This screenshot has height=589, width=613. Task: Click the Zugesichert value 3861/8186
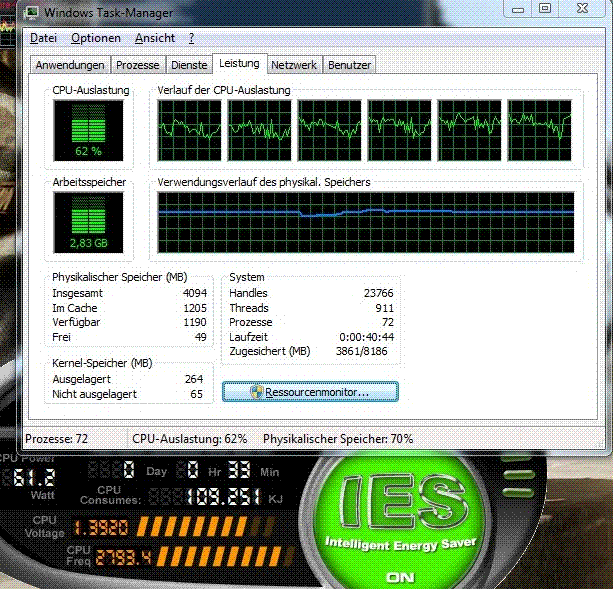(362, 351)
